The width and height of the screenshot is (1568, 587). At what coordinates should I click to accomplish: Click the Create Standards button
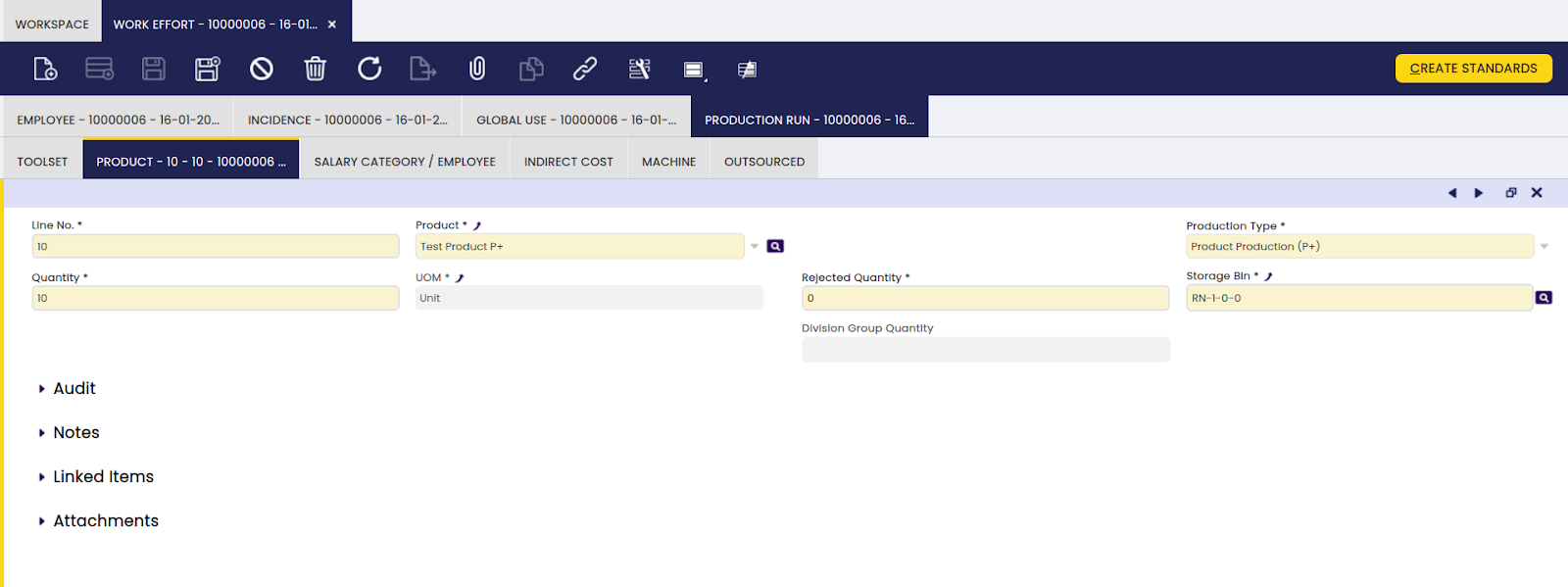coord(1473,69)
